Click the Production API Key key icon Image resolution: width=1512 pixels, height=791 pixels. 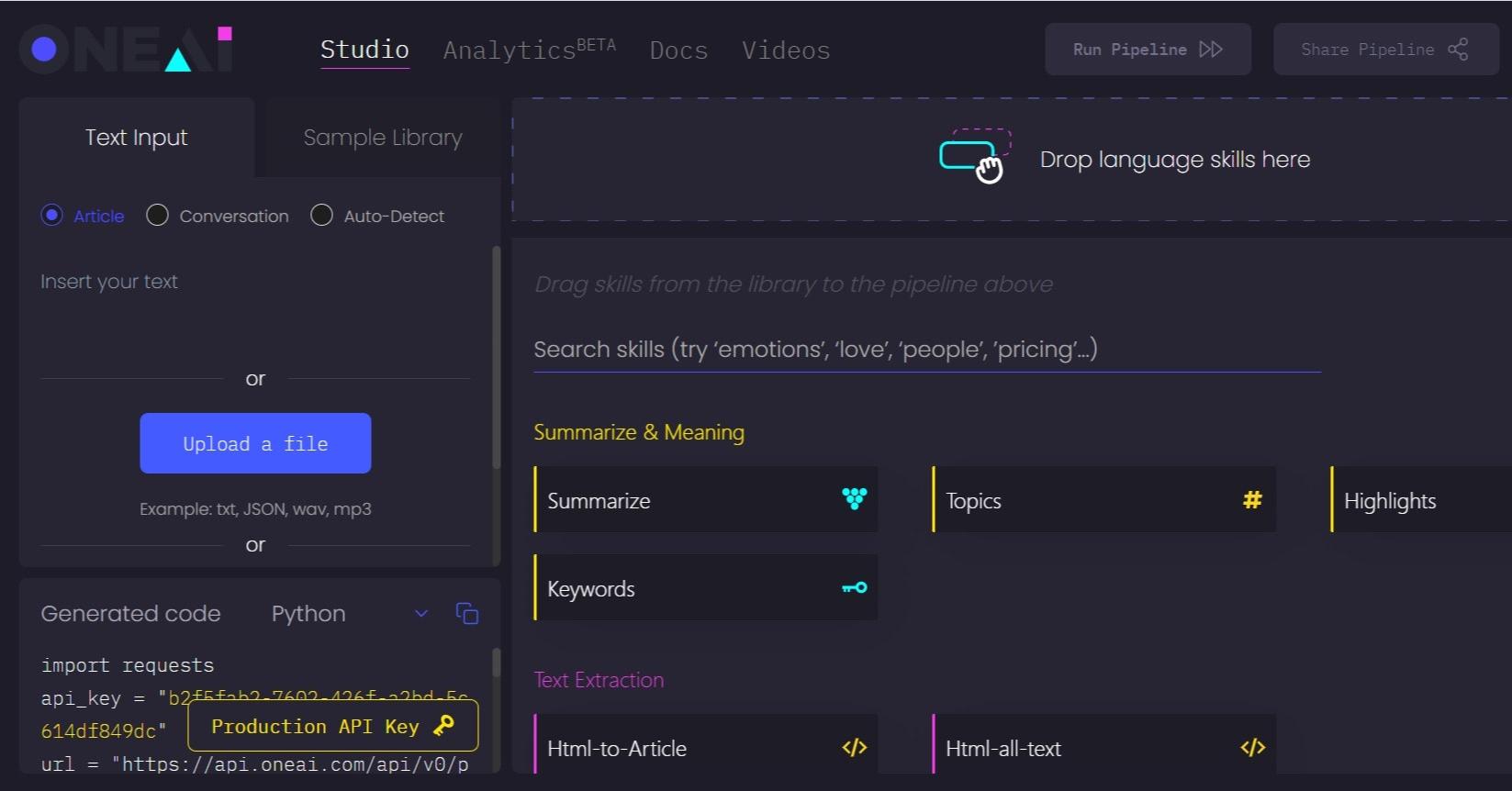point(443,726)
